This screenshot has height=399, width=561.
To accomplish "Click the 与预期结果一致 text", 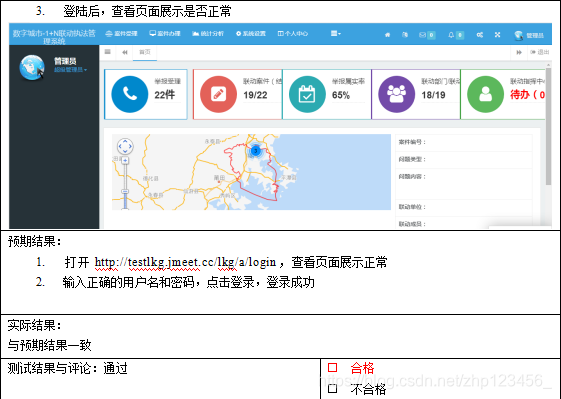I will point(49,345).
